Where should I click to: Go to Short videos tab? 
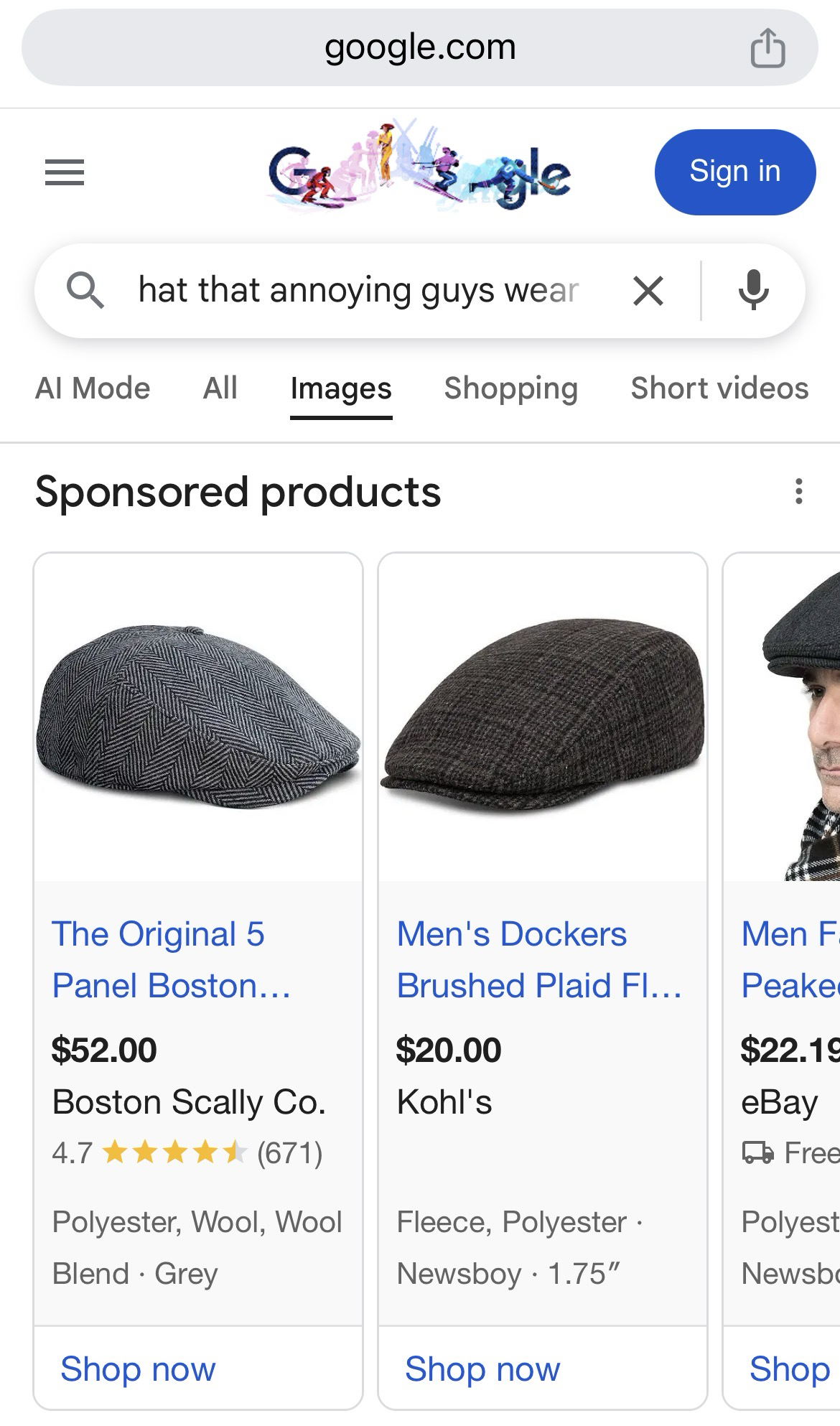coord(719,388)
